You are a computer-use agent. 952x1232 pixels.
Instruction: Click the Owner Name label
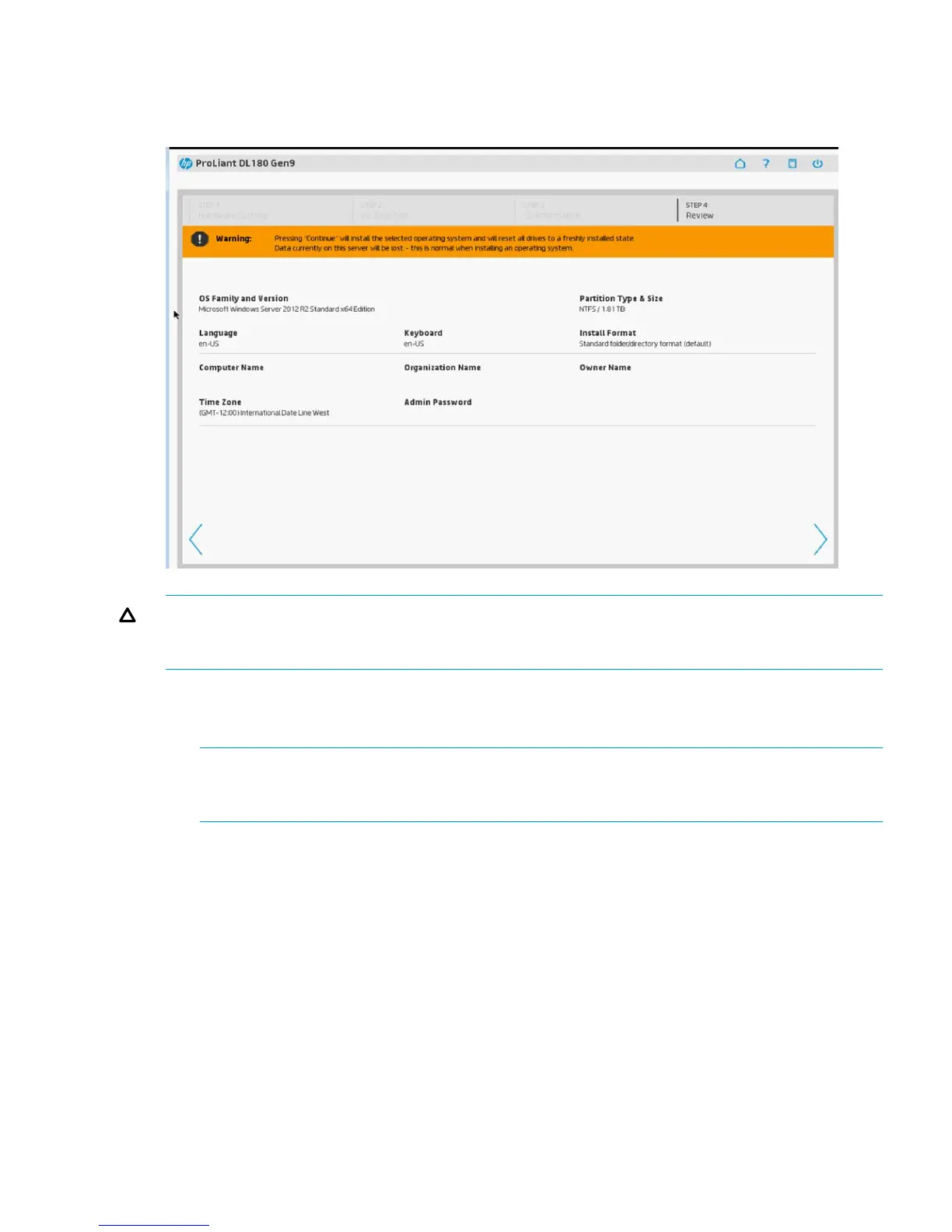point(605,368)
